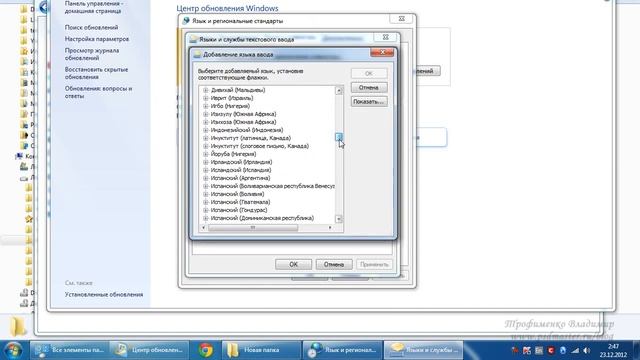
Task: Select Исикоза (Южная Африка) in the list
Action: (x=243, y=122)
